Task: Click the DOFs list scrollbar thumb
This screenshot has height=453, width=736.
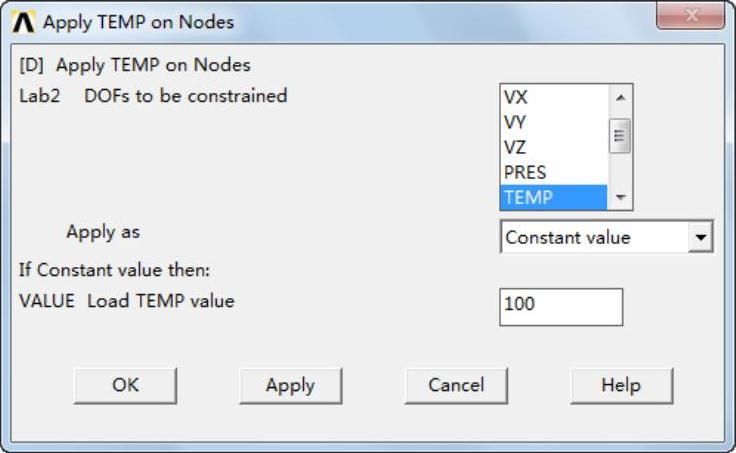Action: click(x=620, y=134)
